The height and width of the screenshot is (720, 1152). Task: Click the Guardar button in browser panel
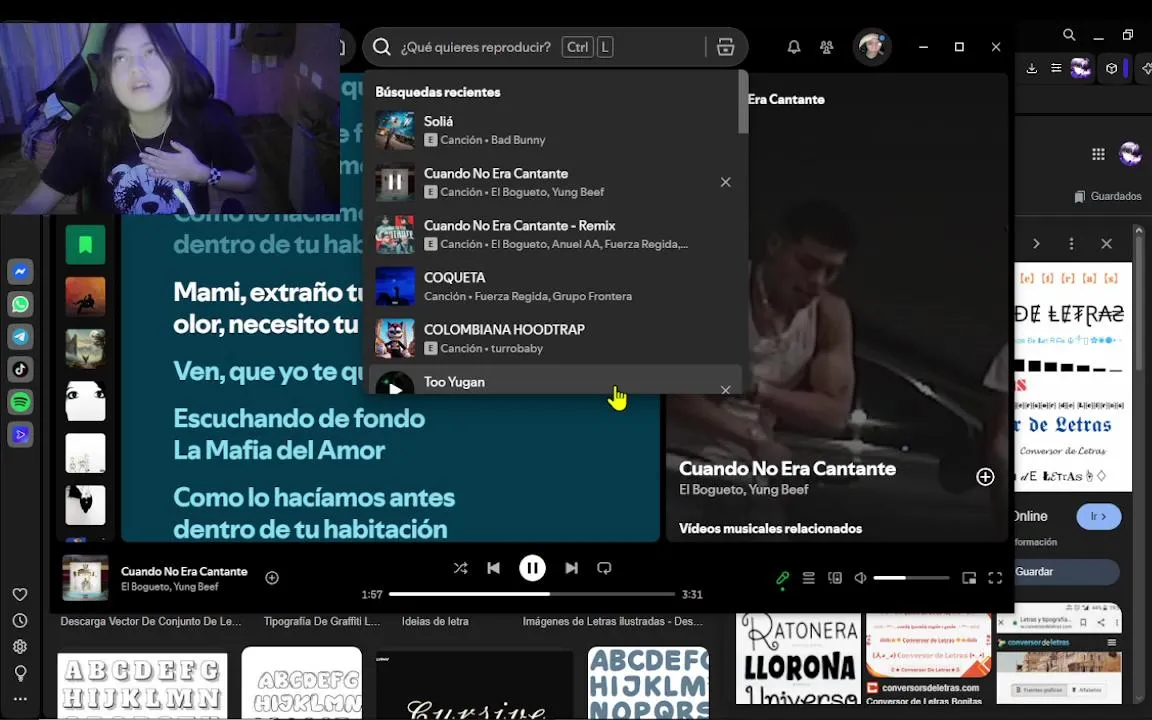[x=1065, y=572]
